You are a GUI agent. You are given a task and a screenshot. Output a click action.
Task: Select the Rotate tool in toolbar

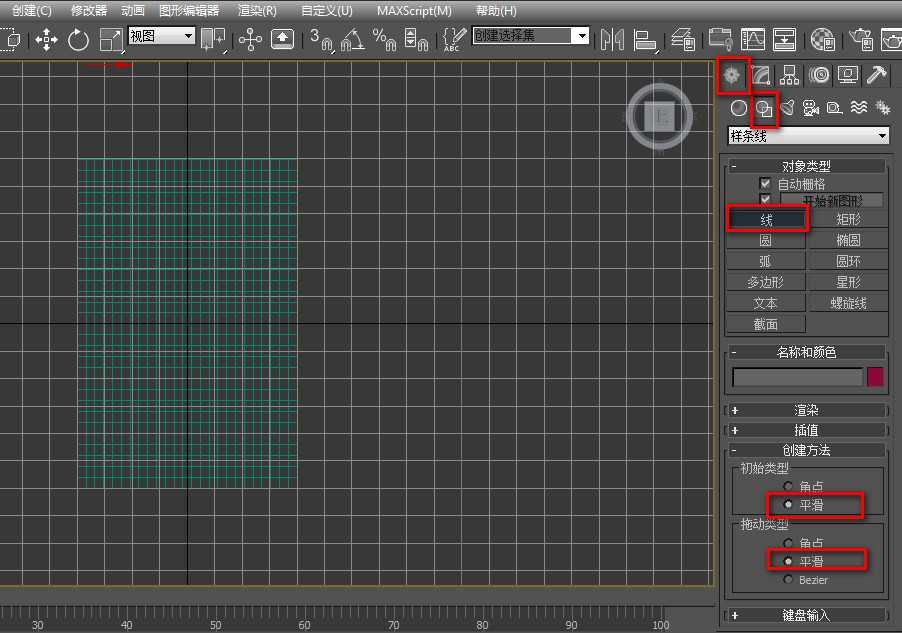click(x=78, y=40)
